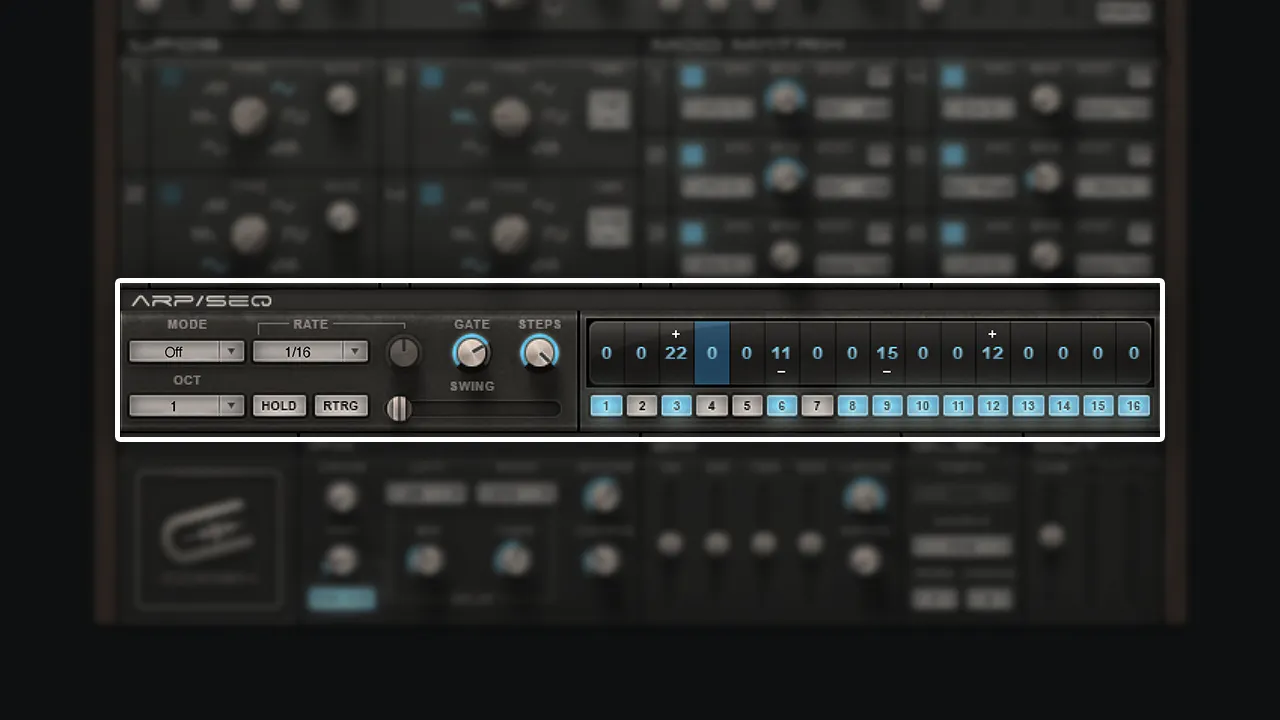The width and height of the screenshot is (1280, 720).
Task: Disable sequencer step button 6
Action: point(782,406)
